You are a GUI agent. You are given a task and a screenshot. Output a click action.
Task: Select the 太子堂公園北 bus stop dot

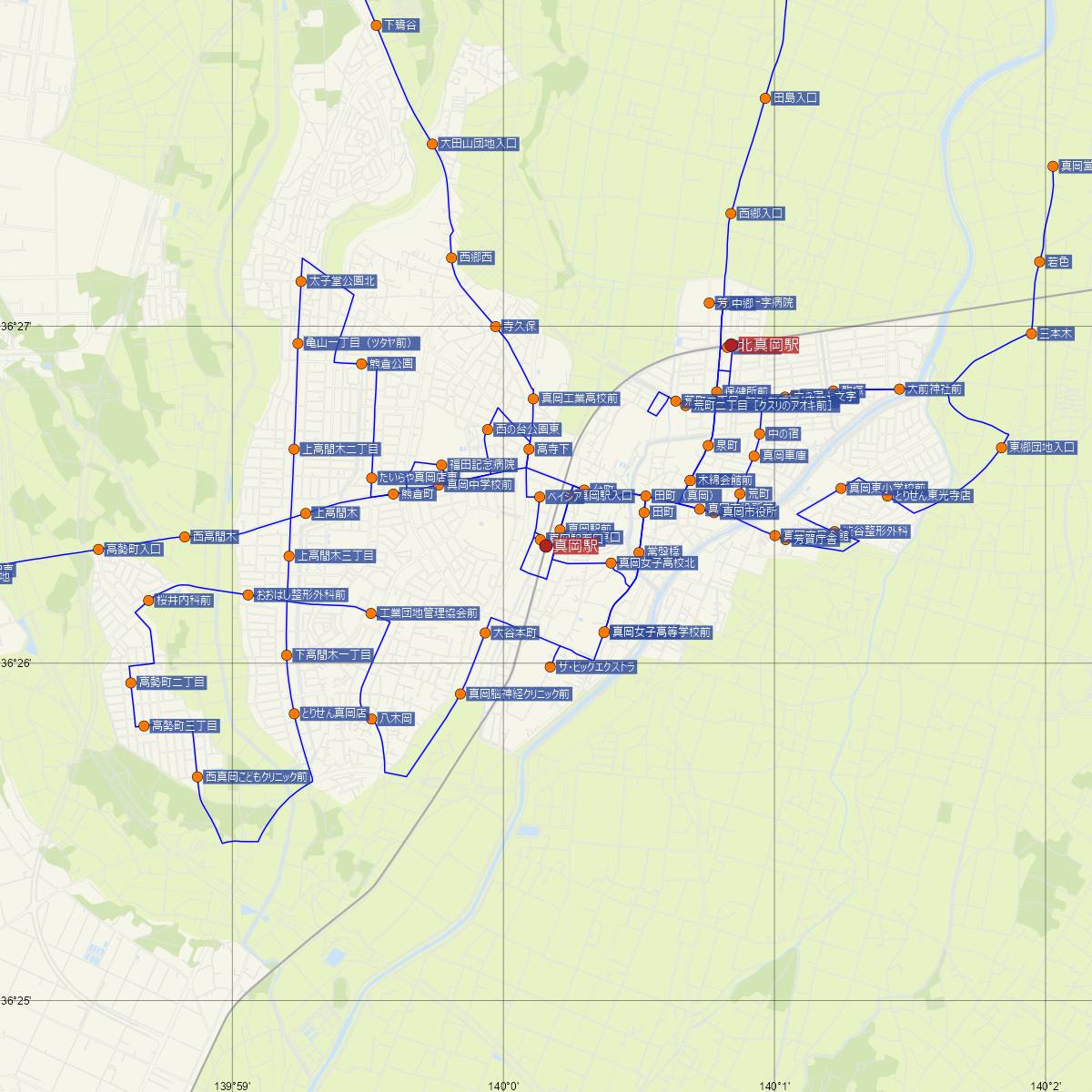point(301,281)
